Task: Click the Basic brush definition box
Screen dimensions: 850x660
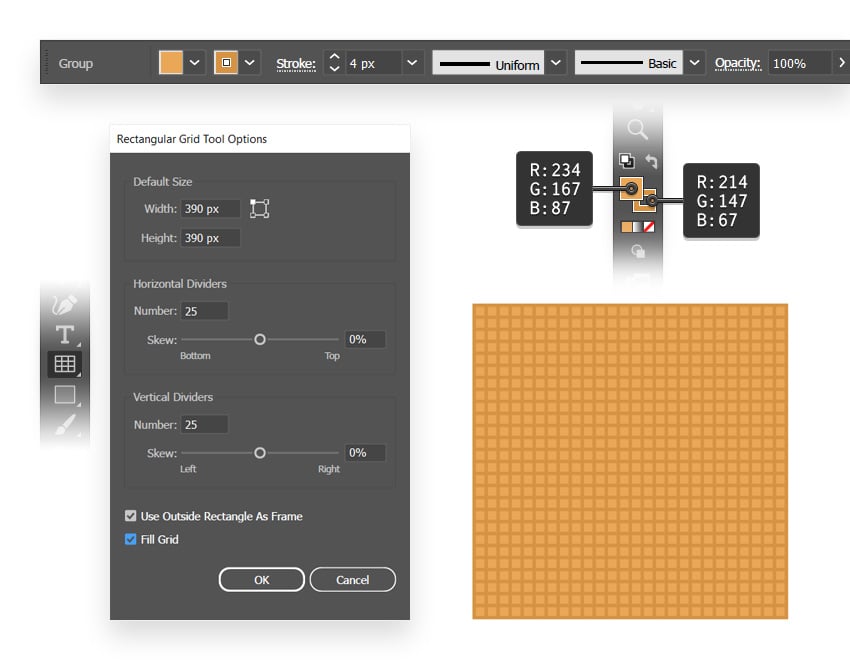Action: click(x=628, y=63)
